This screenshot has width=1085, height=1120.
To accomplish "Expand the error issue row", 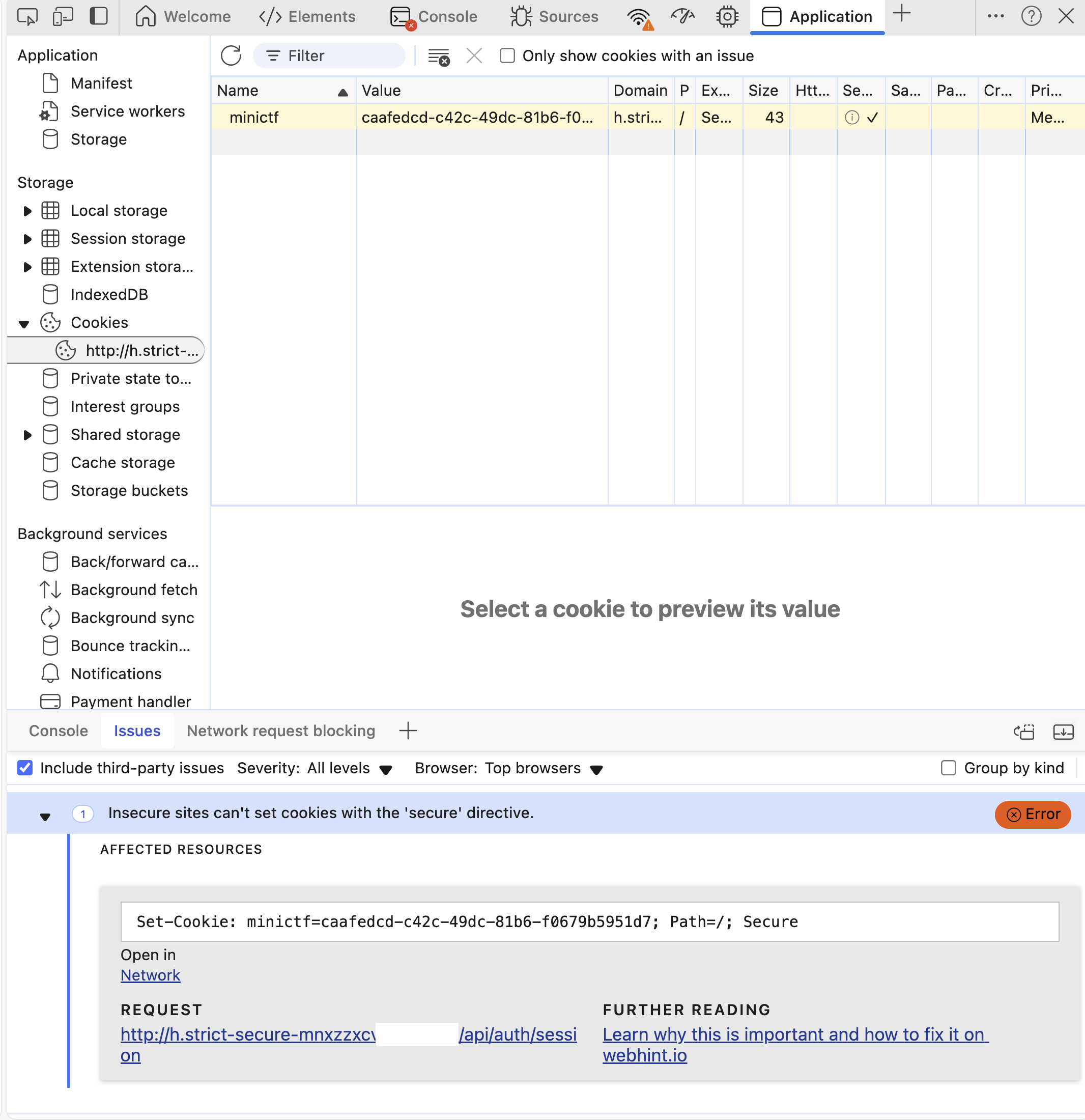I will [x=44, y=814].
